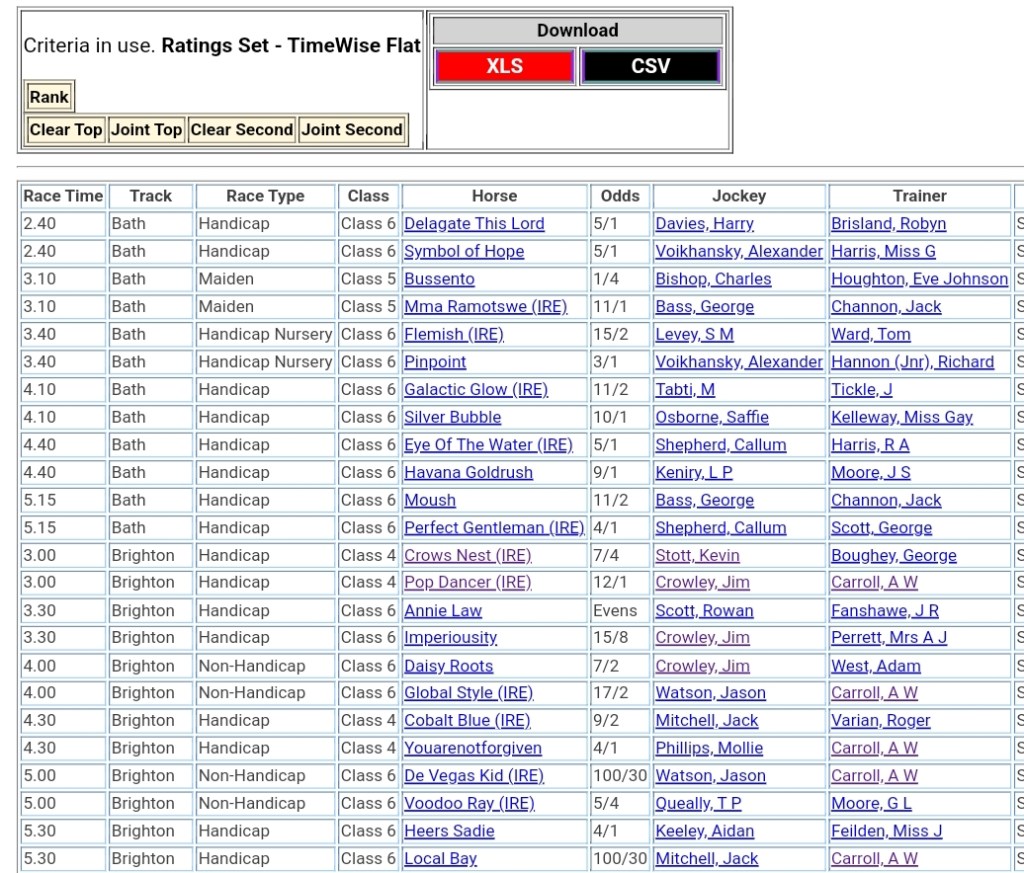Click horse Mma Ramotswe (IRE)
Viewport: 1024px width, 873px height.
click(x=485, y=307)
